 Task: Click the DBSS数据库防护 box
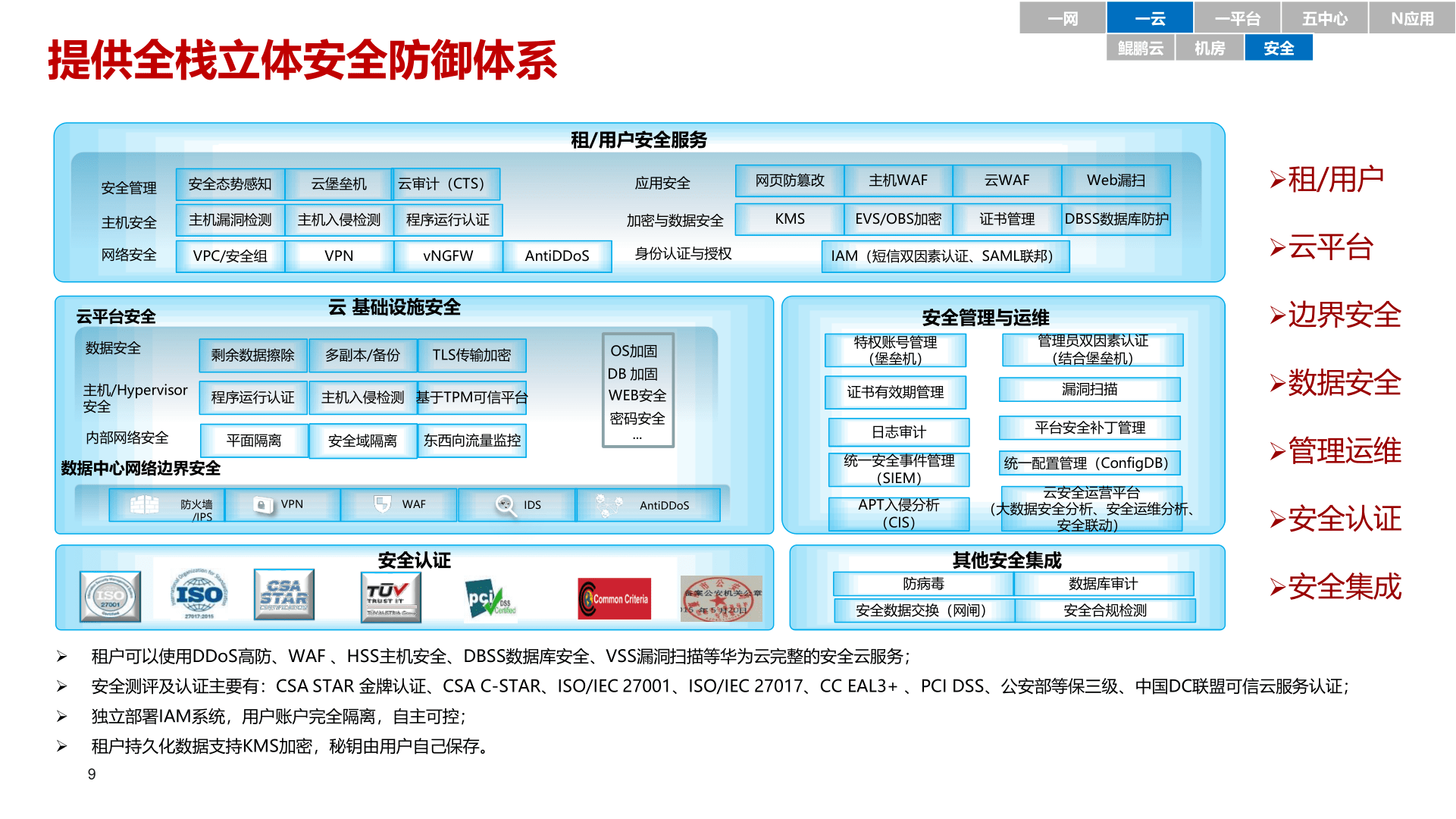pyautogui.click(x=1116, y=219)
